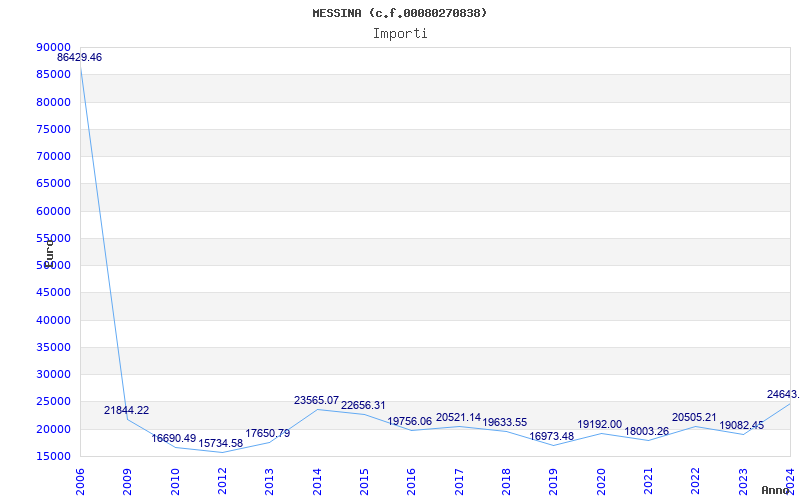Screen dimensions: 800x500
Task: Click the 2016 x-axis year label
Action: tap(411, 482)
